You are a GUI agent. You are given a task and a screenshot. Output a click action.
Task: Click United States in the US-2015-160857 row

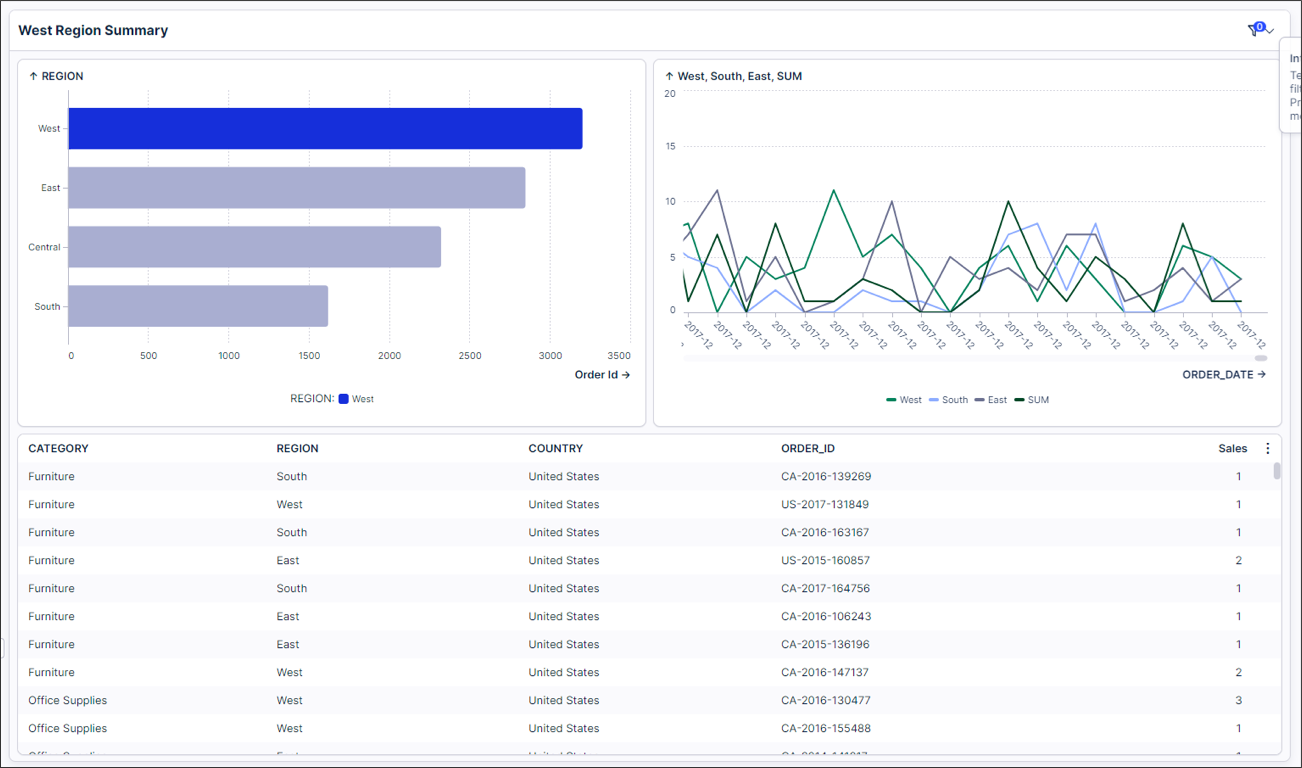[x=564, y=561]
